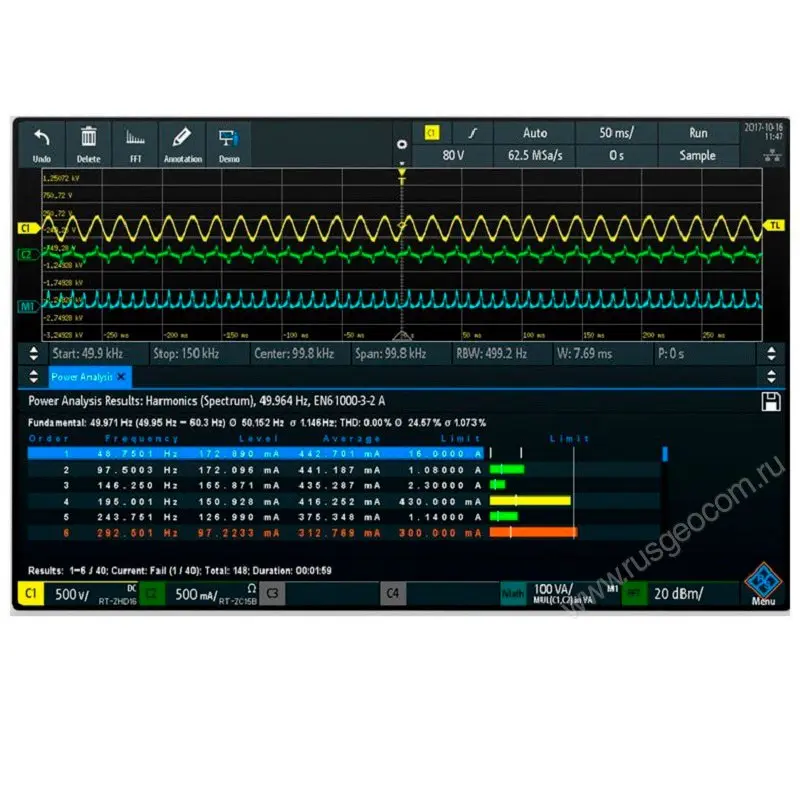800x800 pixels.
Task: Open the Auto trigger mode selector
Action: (x=535, y=133)
